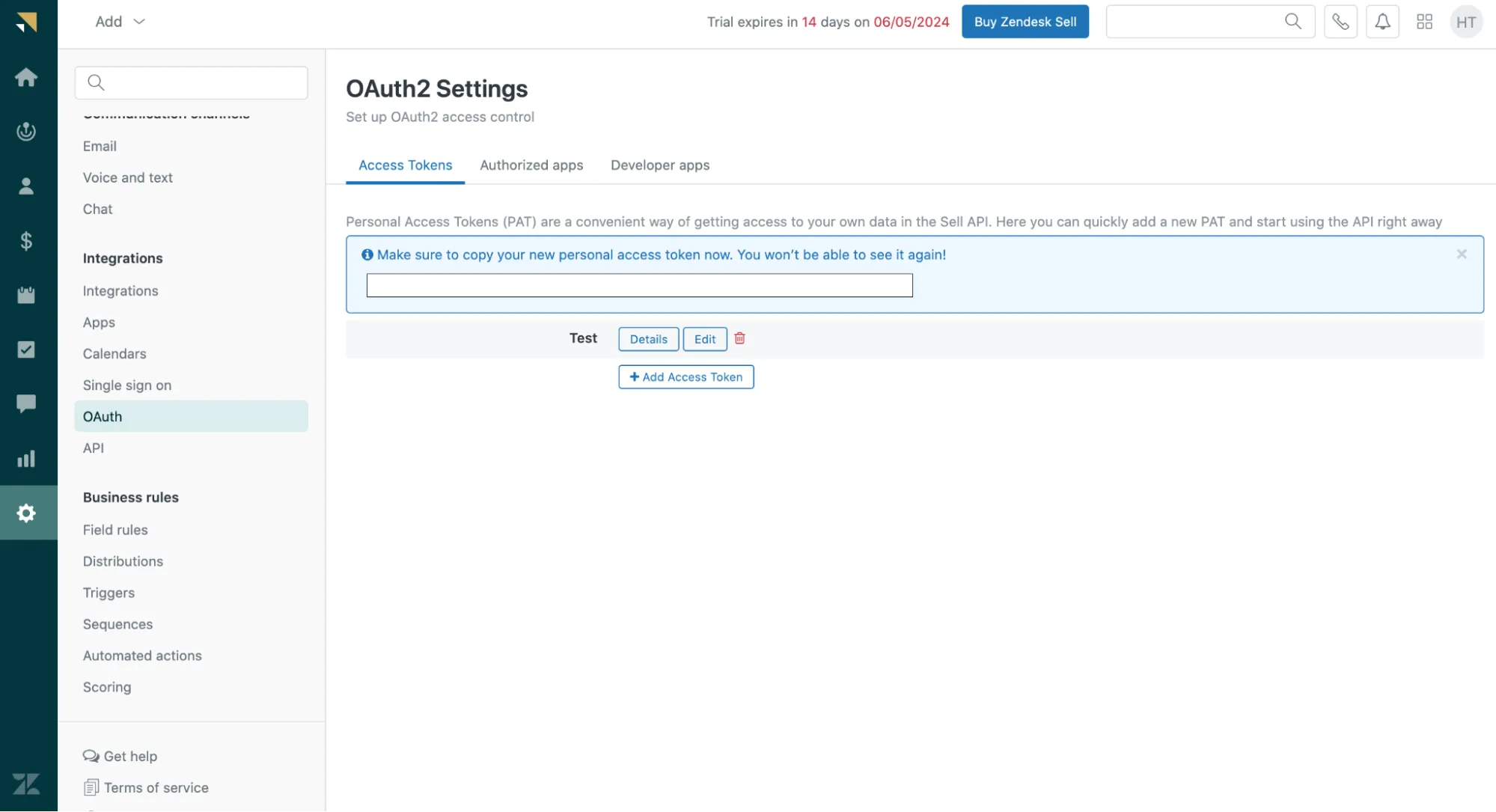The height and width of the screenshot is (812, 1496).
Task: Open notifications bell icon
Action: point(1382,22)
